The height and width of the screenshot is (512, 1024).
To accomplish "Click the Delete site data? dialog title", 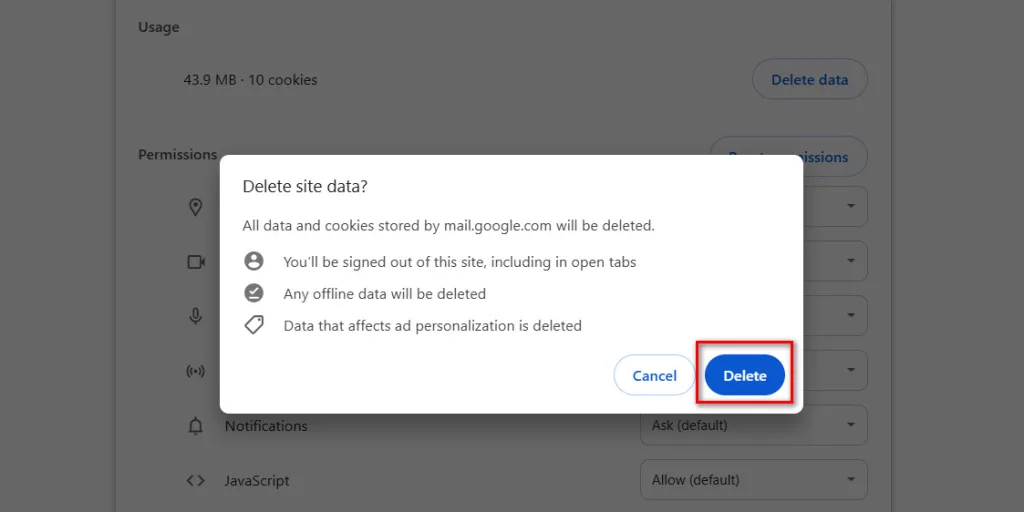I will (x=305, y=186).
